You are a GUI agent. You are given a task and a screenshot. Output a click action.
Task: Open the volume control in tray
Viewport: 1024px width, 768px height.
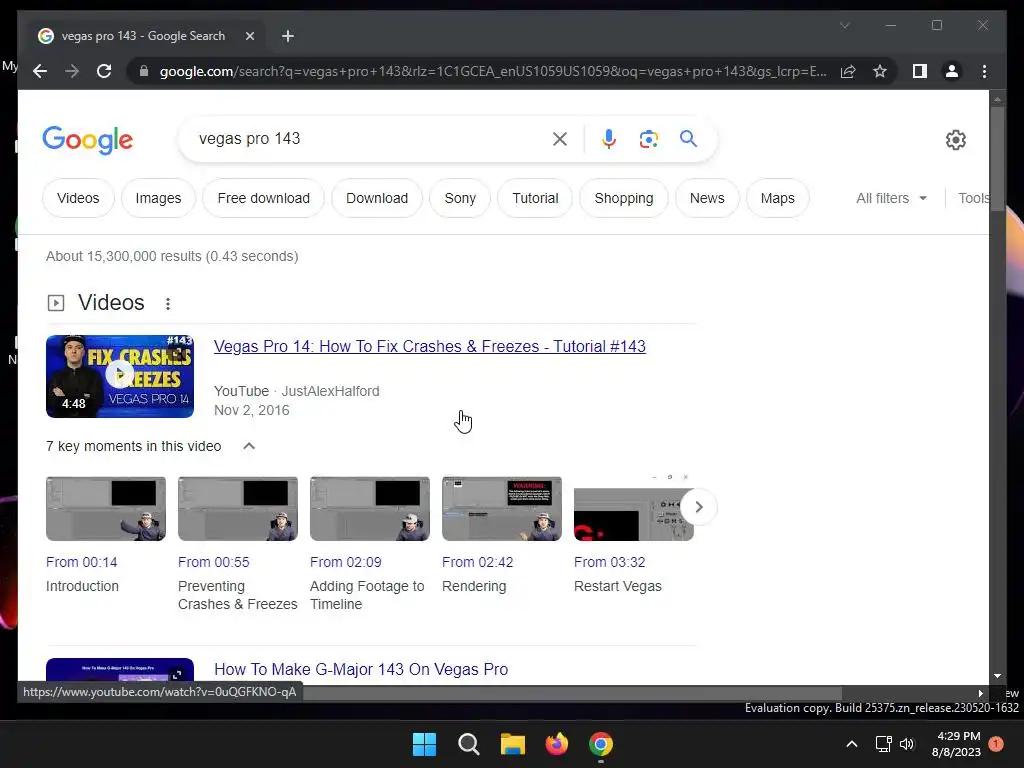click(x=907, y=744)
